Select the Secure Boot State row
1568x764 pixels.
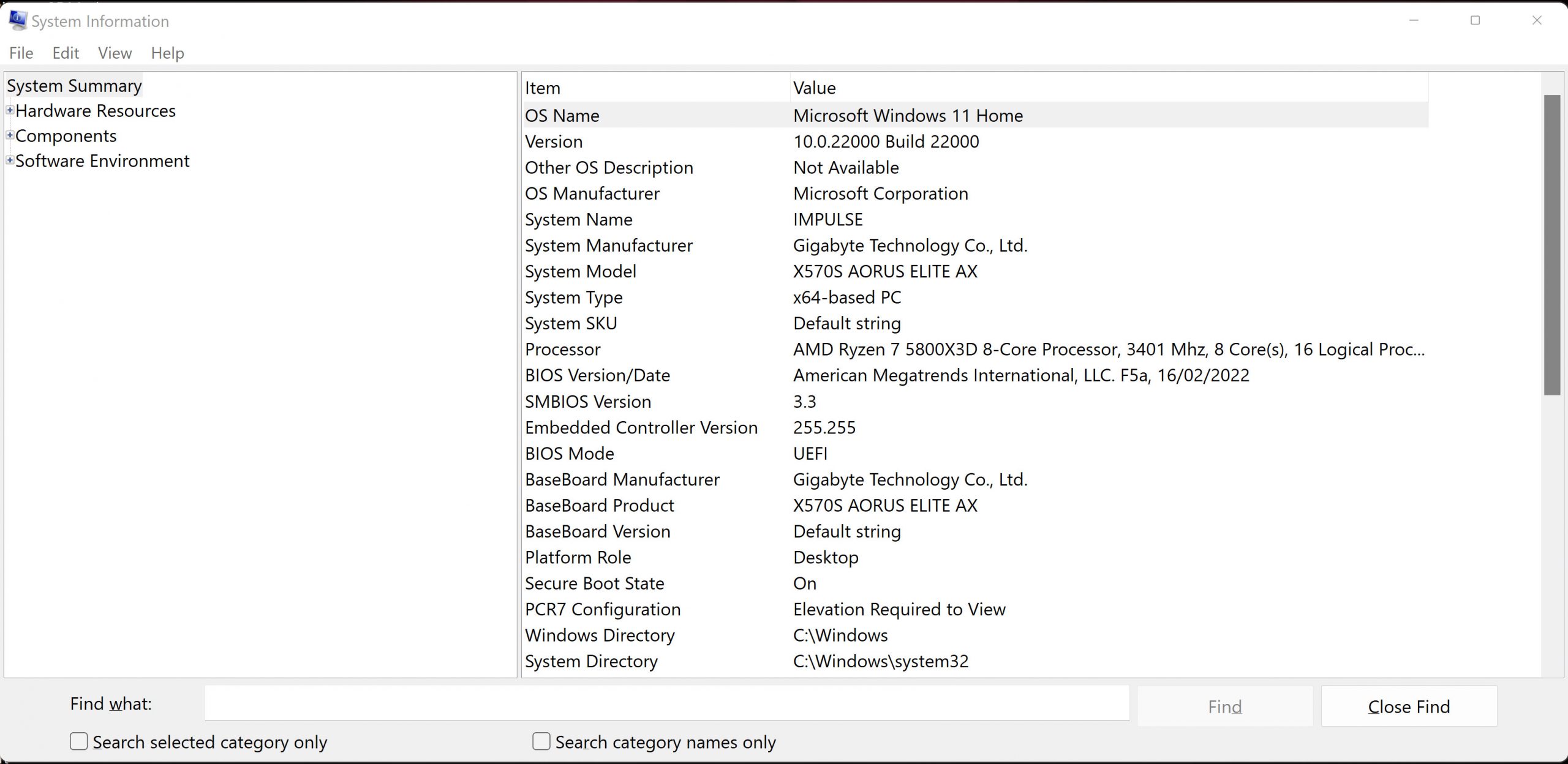pos(975,583)
